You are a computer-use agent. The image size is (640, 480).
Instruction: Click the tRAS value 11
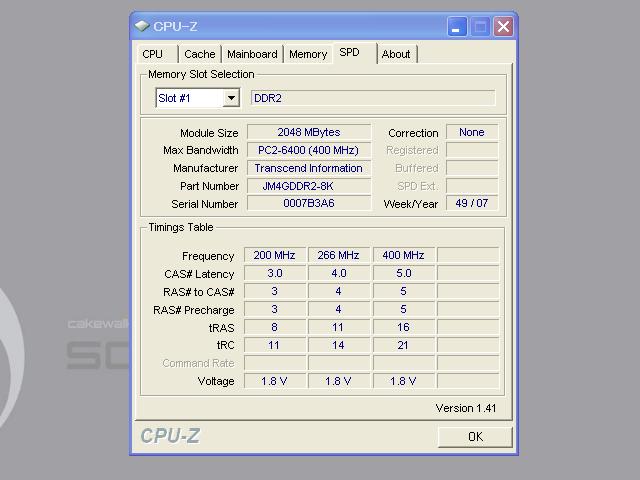click(339, 327)
